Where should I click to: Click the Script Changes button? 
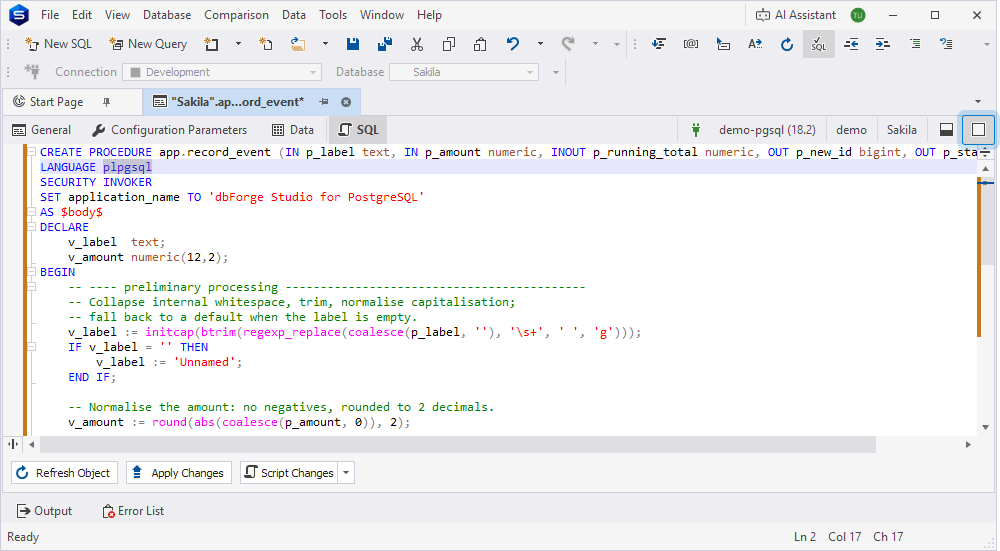(289, 473)
